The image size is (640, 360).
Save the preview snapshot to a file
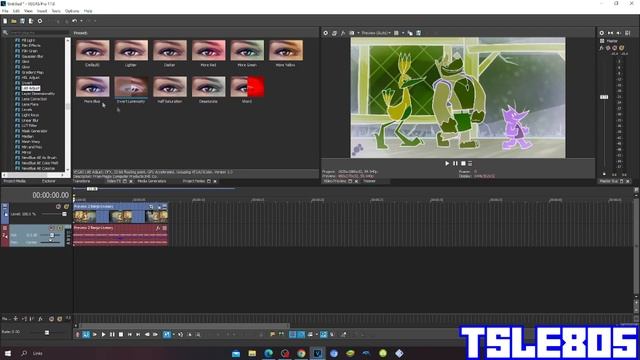point(418,33)
